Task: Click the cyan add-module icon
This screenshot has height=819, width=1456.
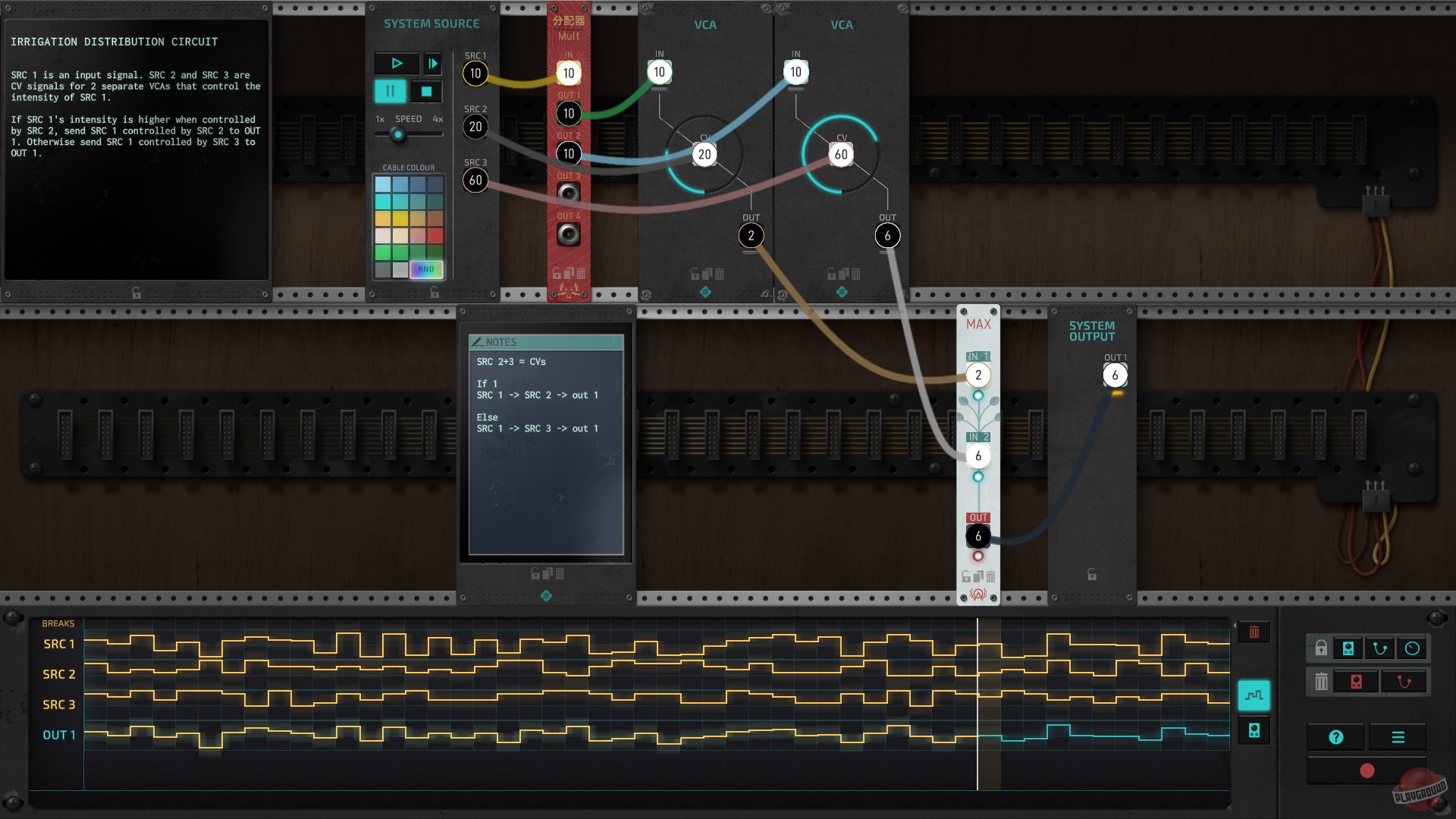Action: (1348, 648)
